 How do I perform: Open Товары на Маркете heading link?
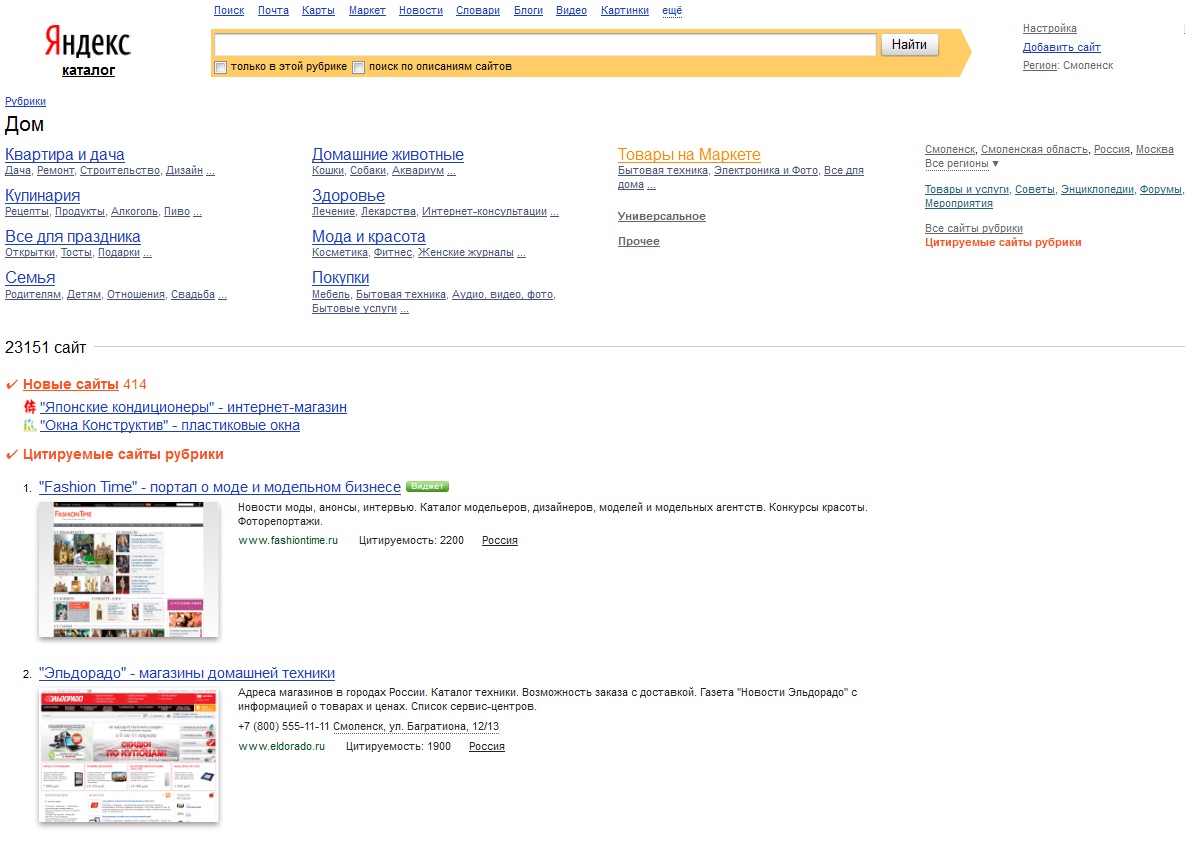pyautogui.click(x=689, y=154)
